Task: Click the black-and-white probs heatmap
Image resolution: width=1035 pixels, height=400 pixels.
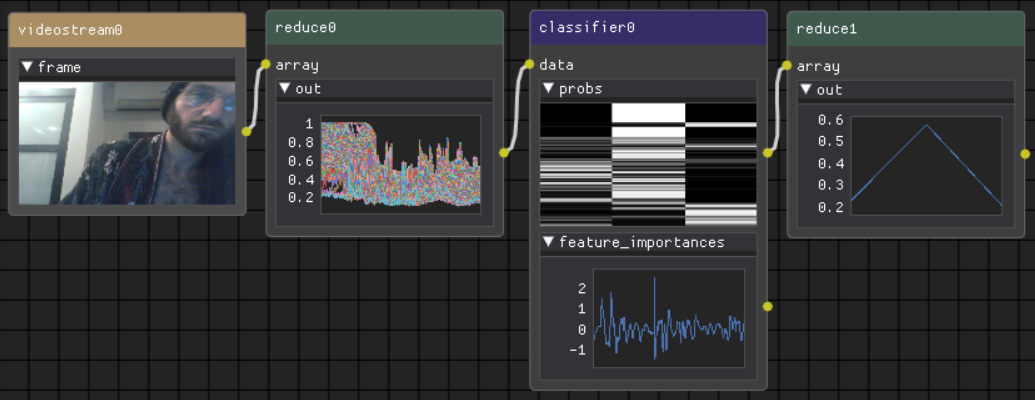Action: (648, 164)
